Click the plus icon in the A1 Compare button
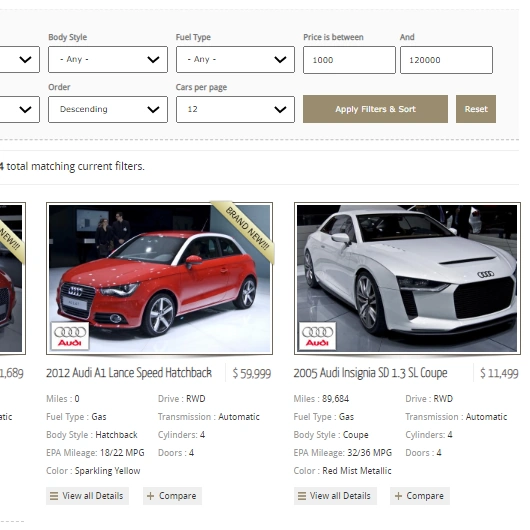Image resolution: width=530 pixels, height=530 pixels. click(150, 496)
